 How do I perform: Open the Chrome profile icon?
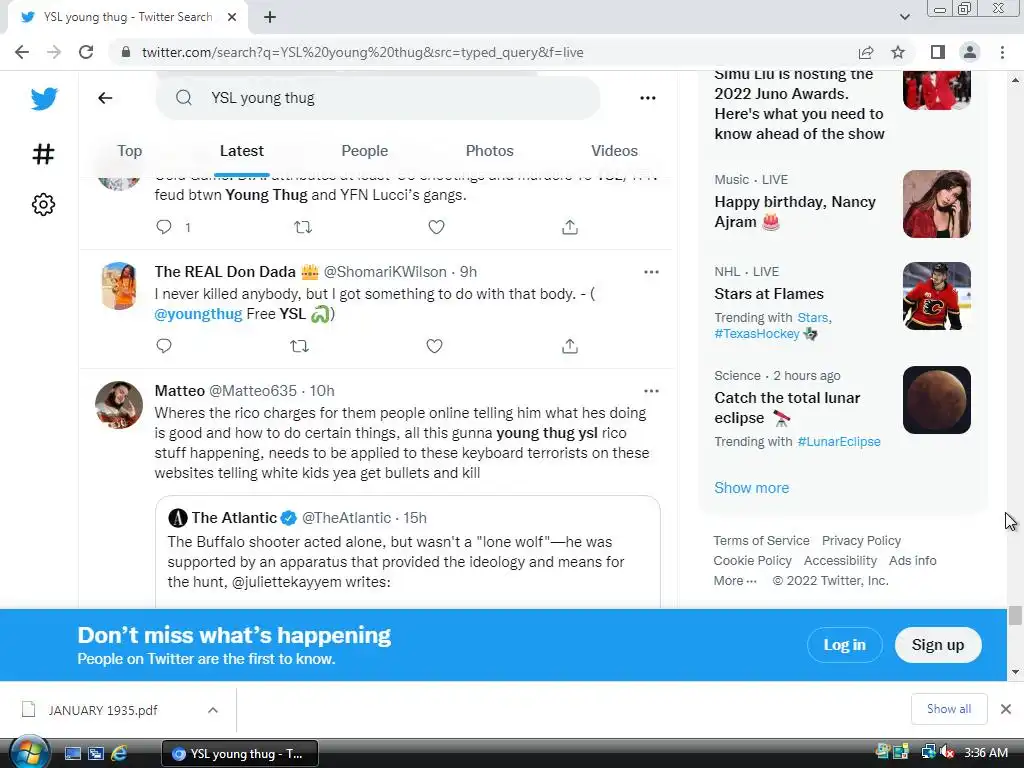[970, 52]
